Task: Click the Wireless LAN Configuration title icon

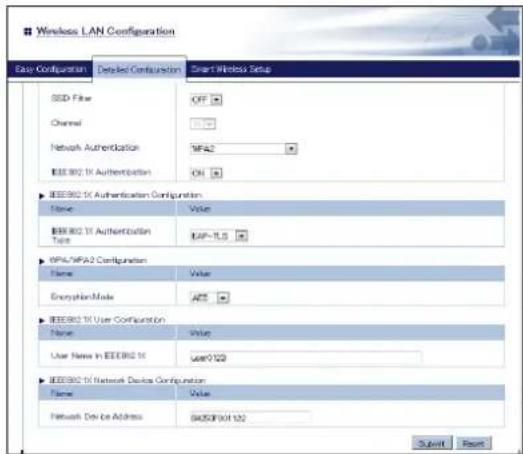Action: click(28, 32)
